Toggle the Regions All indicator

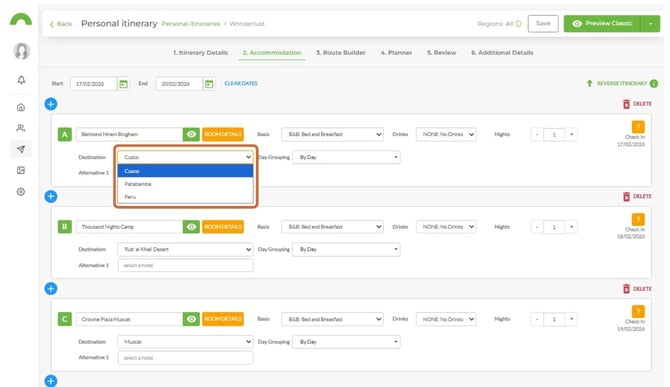518,24
